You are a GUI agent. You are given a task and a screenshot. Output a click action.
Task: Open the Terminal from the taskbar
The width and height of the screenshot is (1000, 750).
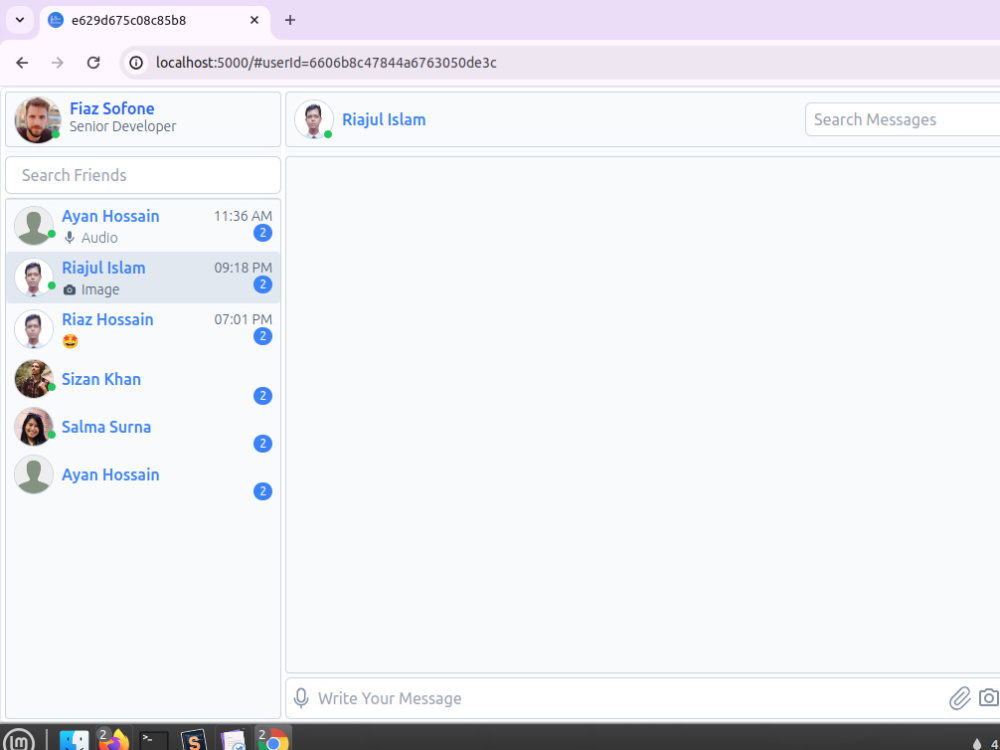coord(154,740)
